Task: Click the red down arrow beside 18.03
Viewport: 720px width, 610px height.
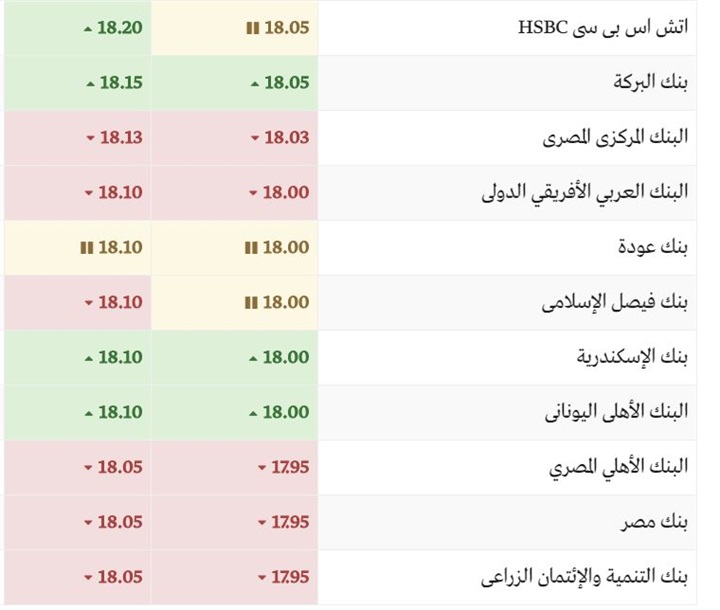Action: (x=255, y=138)
